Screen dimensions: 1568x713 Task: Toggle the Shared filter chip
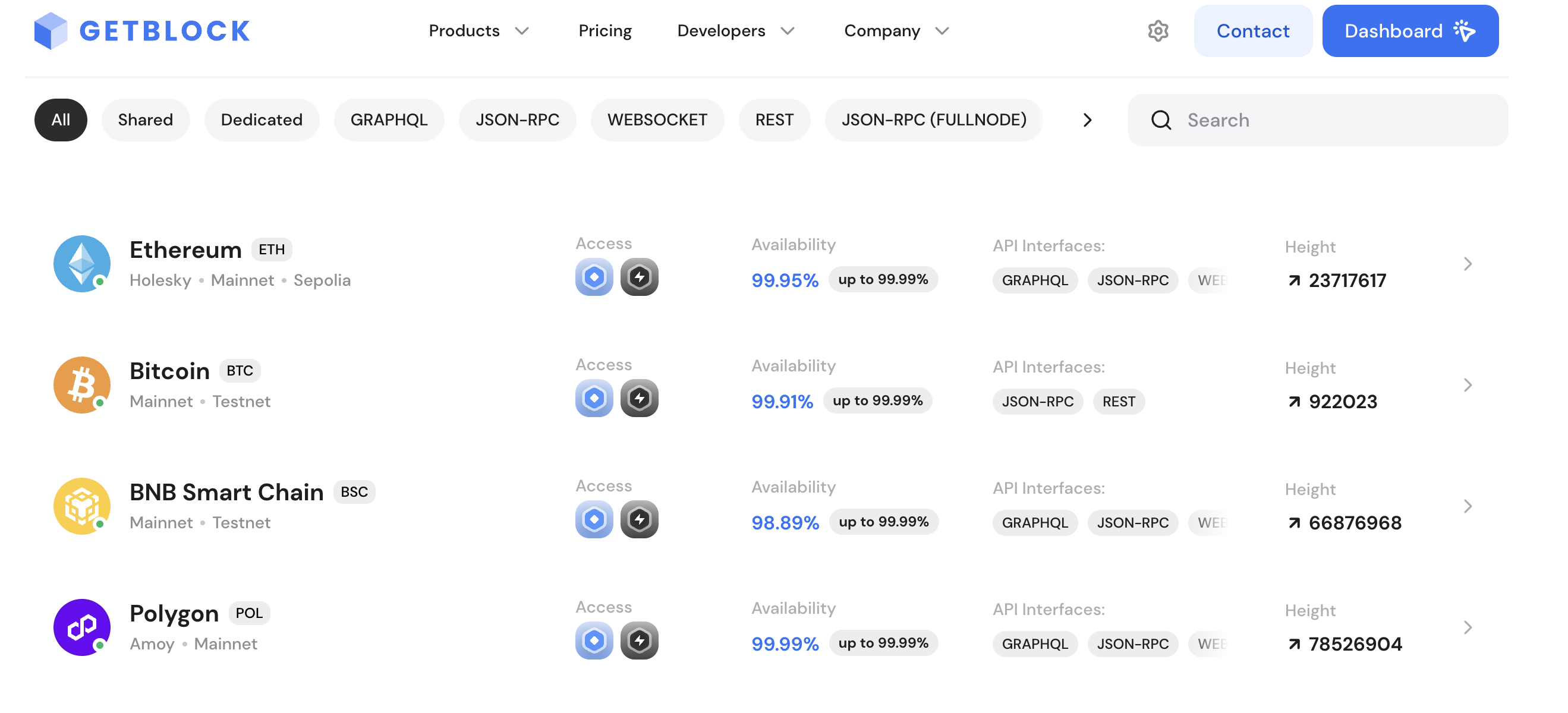click(145, 120)
